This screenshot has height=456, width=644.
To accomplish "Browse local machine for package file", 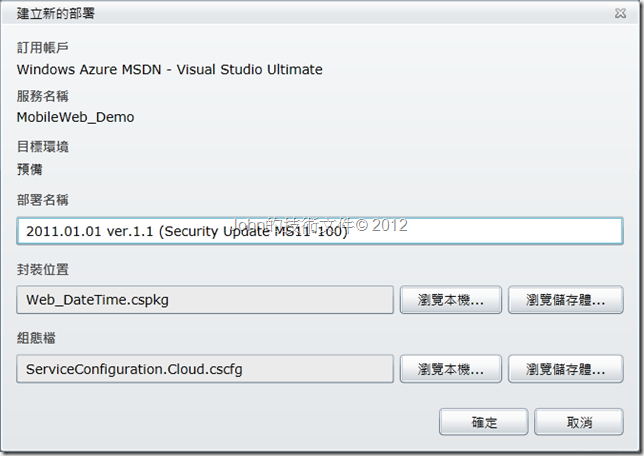I will point(451,300).
